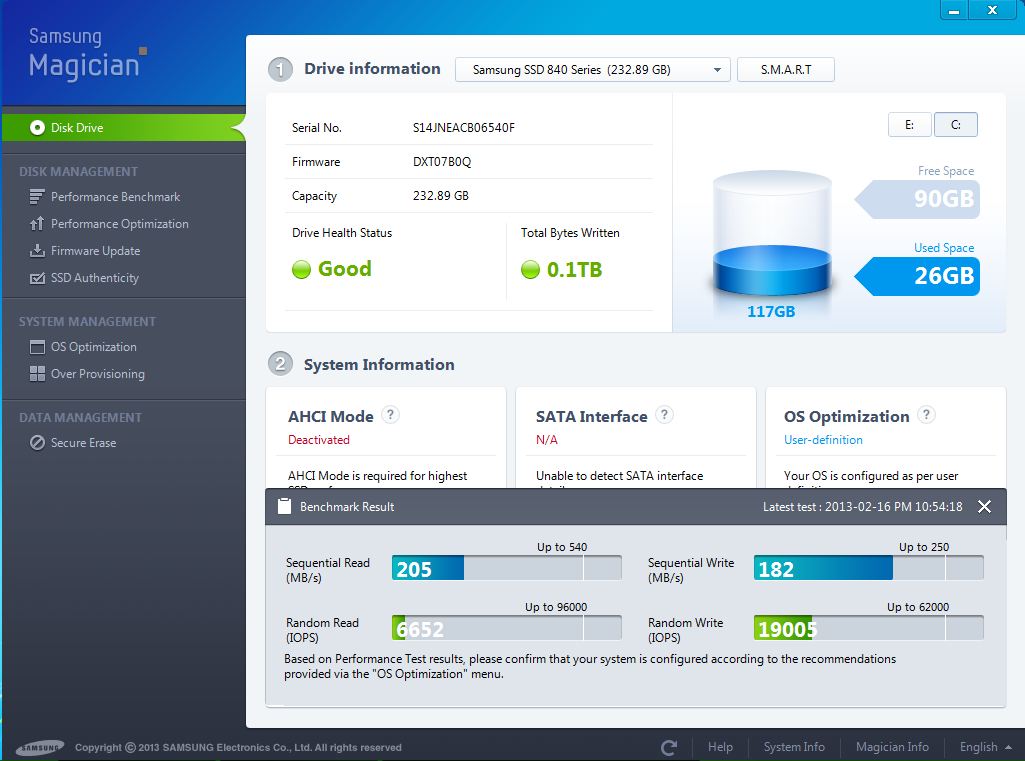Click the Total Bytes Written green indicator

[x=530, y=269]
